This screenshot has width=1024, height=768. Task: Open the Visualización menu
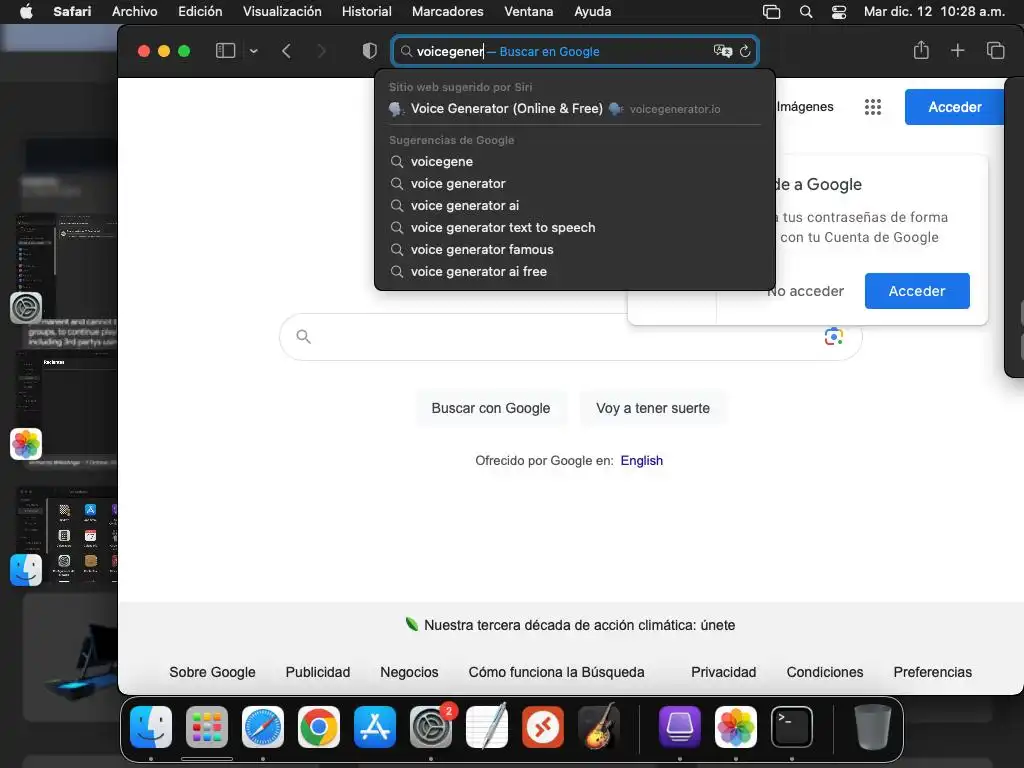(282, 11)
